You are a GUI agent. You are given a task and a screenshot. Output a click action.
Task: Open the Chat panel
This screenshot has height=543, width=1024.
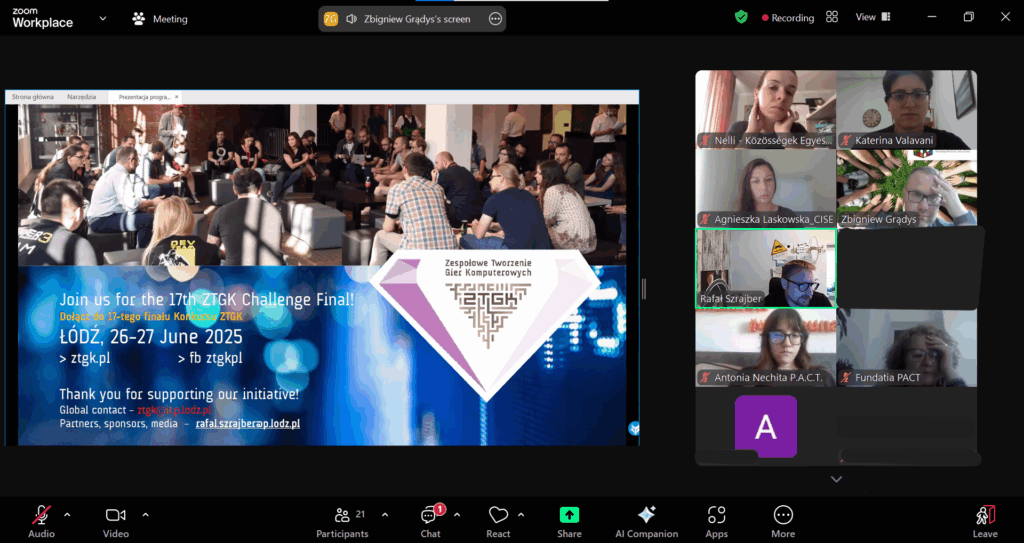(430, 515)
